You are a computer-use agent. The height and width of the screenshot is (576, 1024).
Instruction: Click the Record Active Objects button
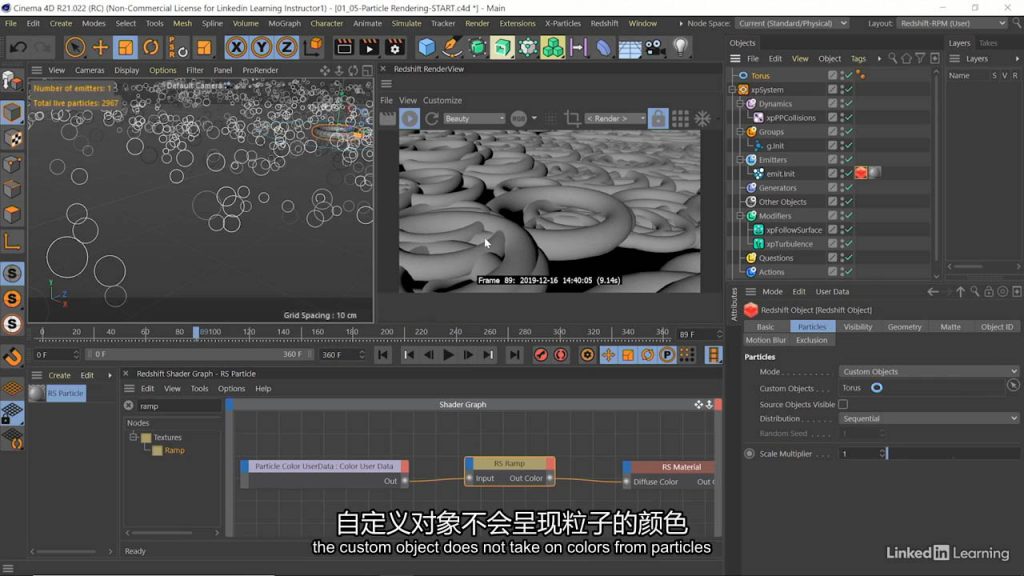coord(541,355)
